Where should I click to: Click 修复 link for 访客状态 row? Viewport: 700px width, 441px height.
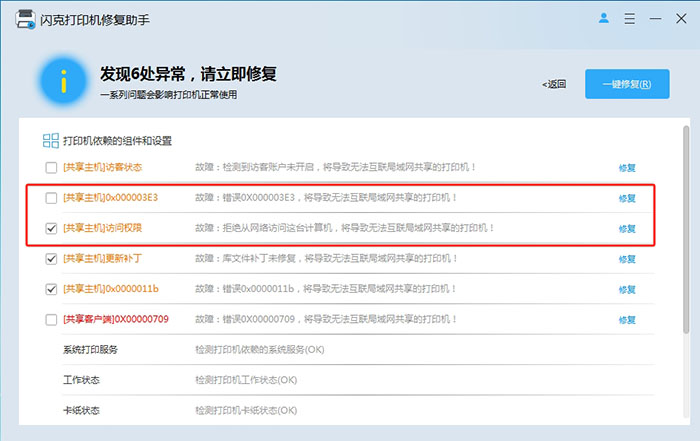click(x=627, y=168)
